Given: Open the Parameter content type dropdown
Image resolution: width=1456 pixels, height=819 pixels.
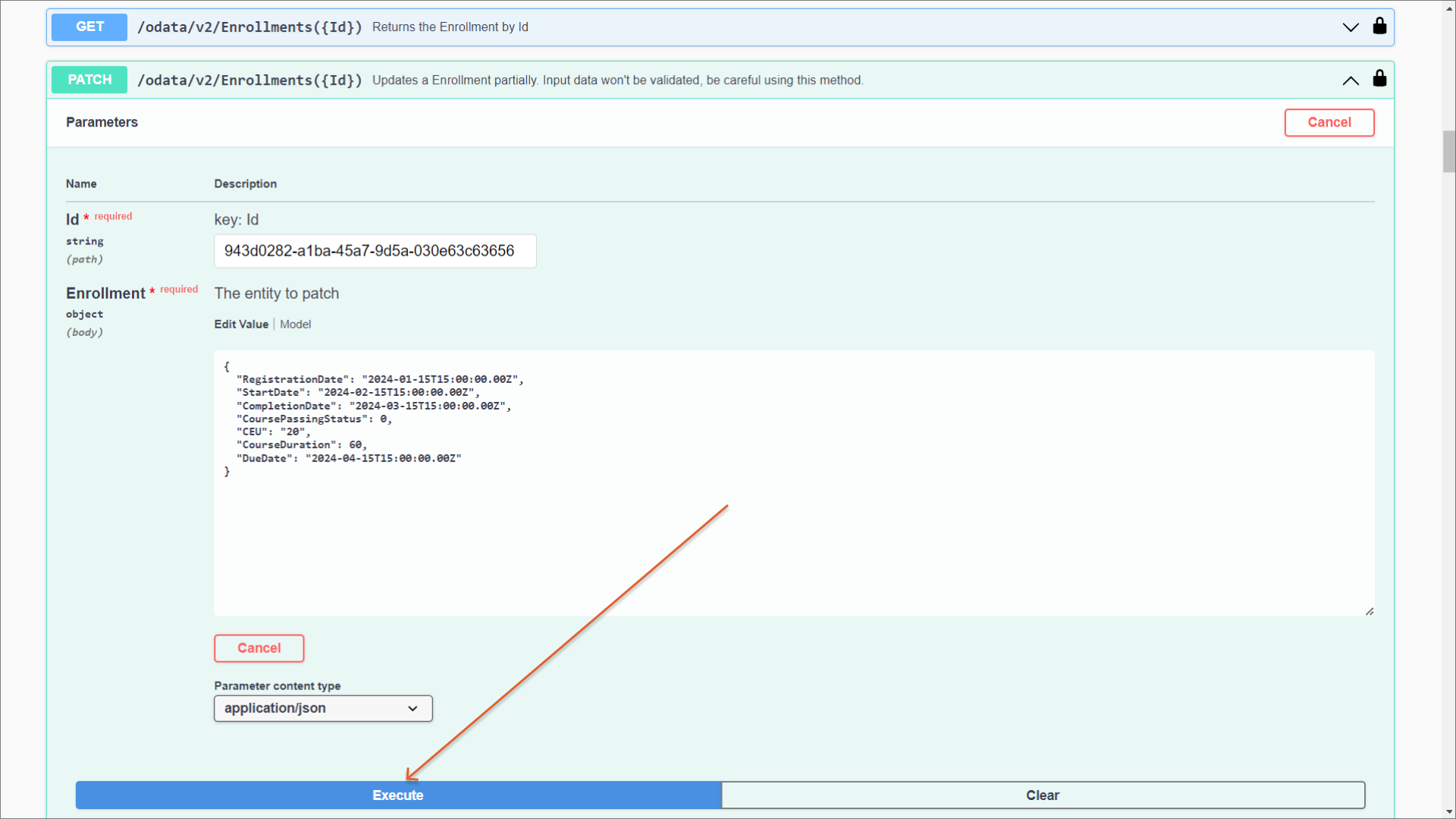Looking at the screenshot, I should pyautogui.click(x=323, y=708).
